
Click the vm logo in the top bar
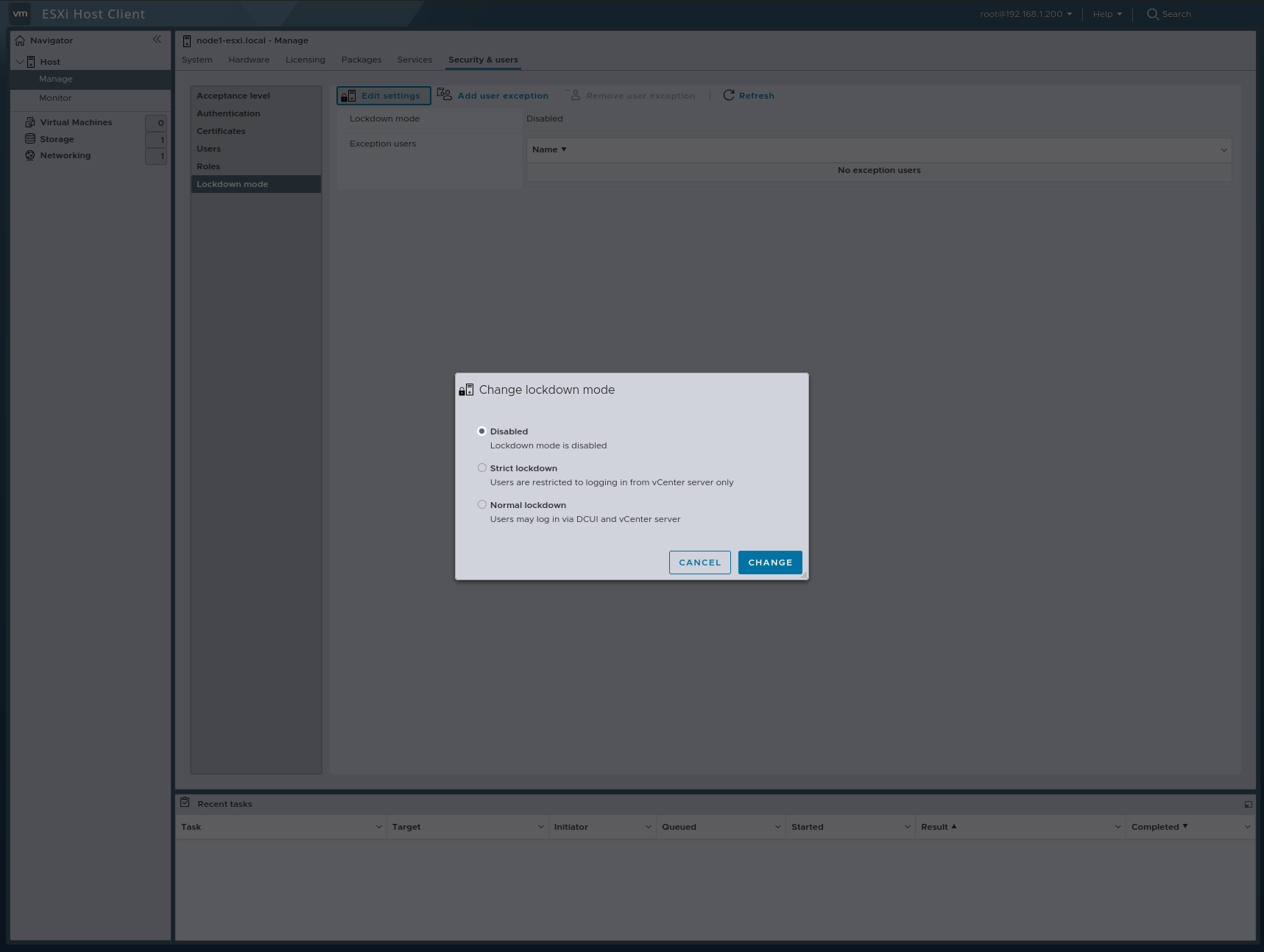pos(20,13)
